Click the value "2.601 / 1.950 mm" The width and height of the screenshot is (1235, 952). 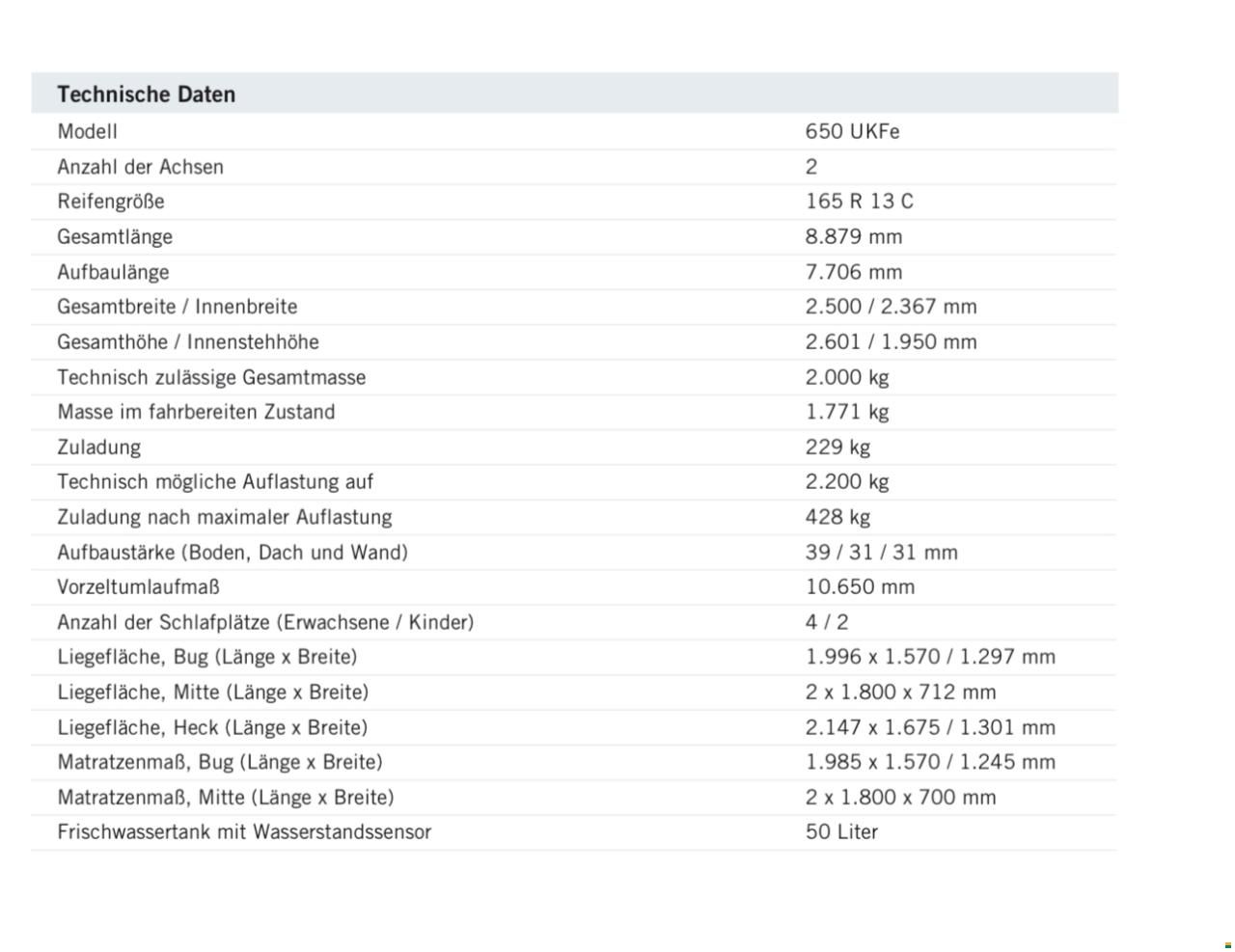891,341
